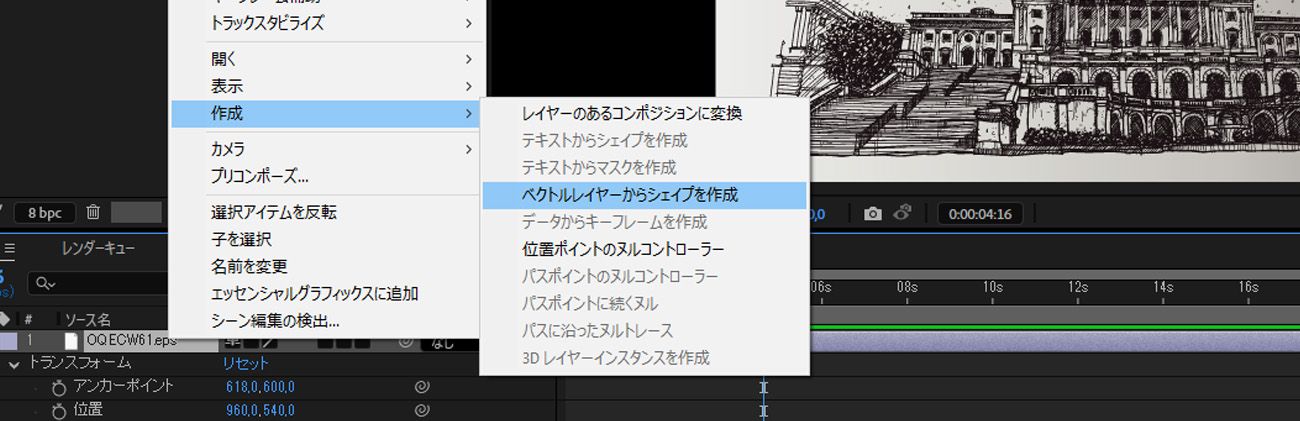Click the 位置 value 960,0,540,0
Viewport: 1300px width, 421px height.
(x=260, y=411)
